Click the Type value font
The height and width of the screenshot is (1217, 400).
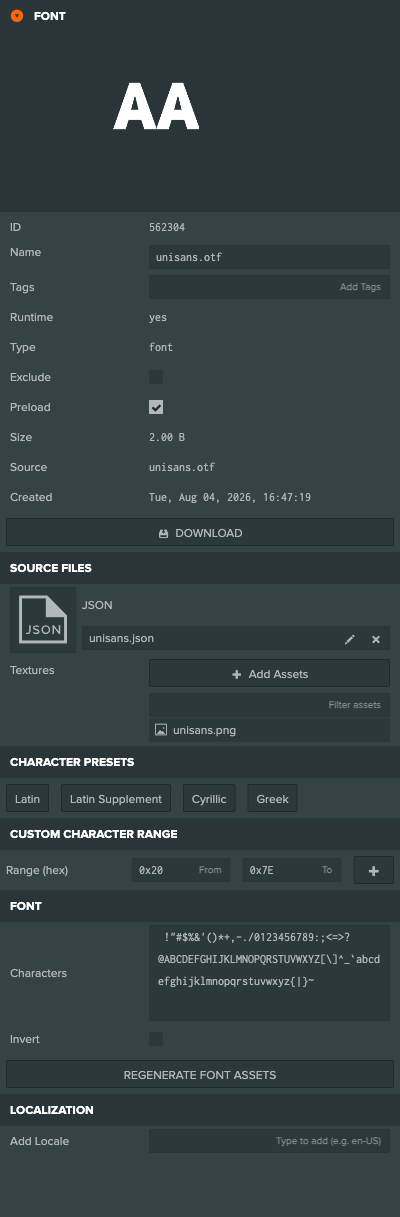coord(161,347)
